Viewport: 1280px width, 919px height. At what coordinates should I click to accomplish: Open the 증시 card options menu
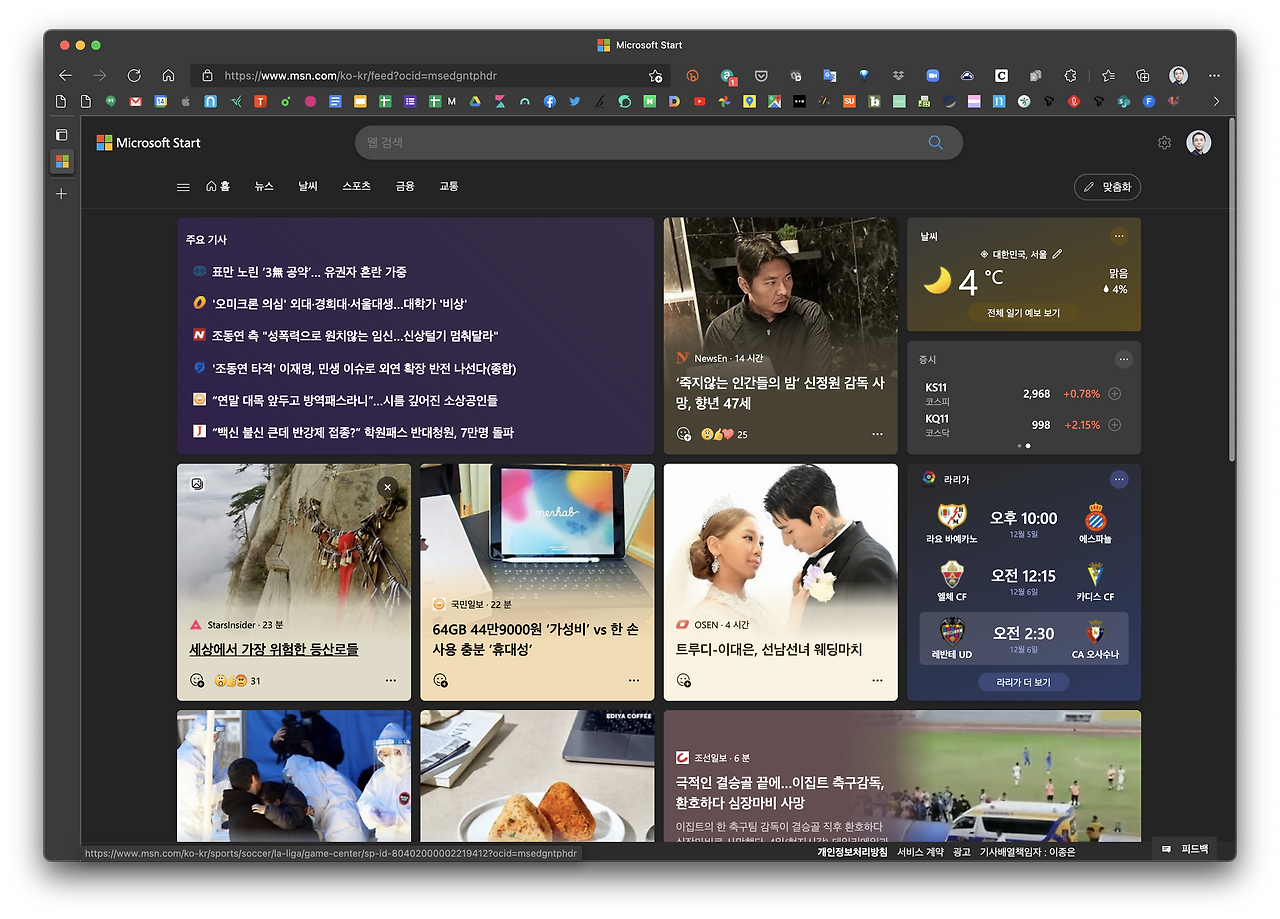[1124, 359]
